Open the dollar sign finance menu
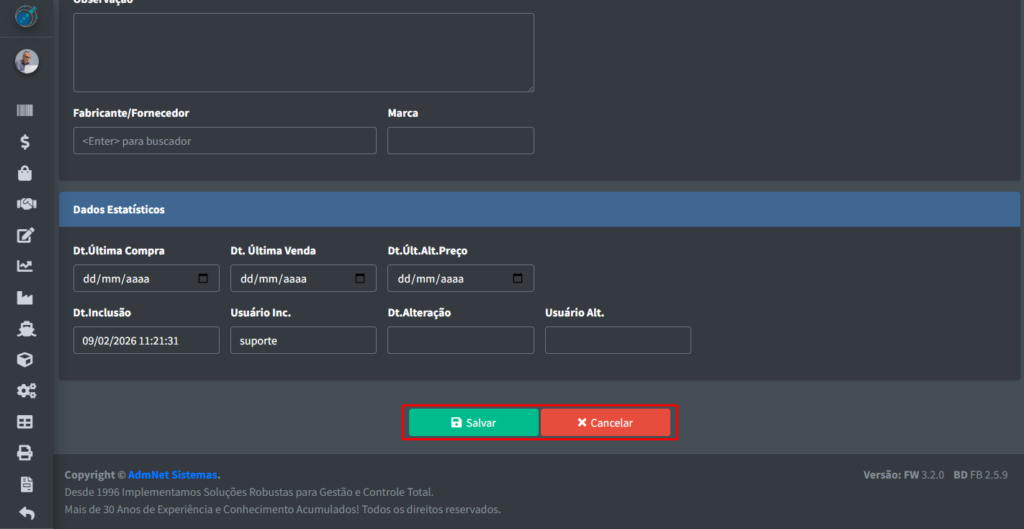This screenshot has height=529, width=1024. tap(26, 142)
